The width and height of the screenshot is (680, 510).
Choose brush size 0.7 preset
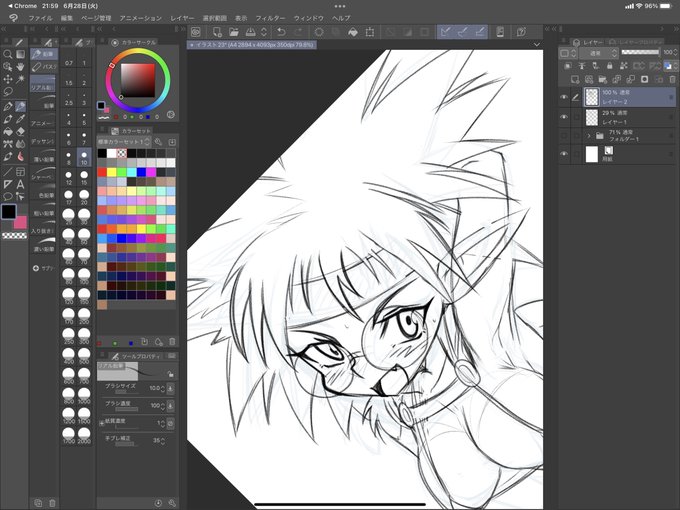click(x=69, y=59)
